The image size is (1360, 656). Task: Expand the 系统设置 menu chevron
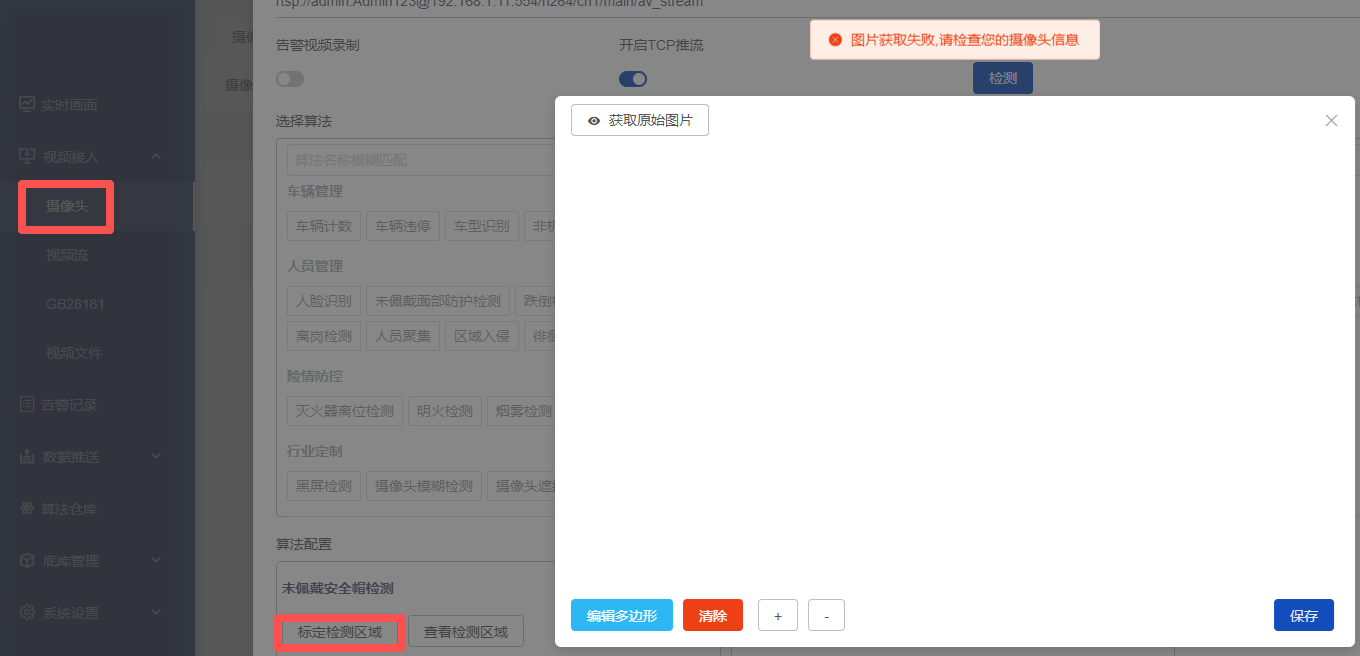[x=156, y=613]
